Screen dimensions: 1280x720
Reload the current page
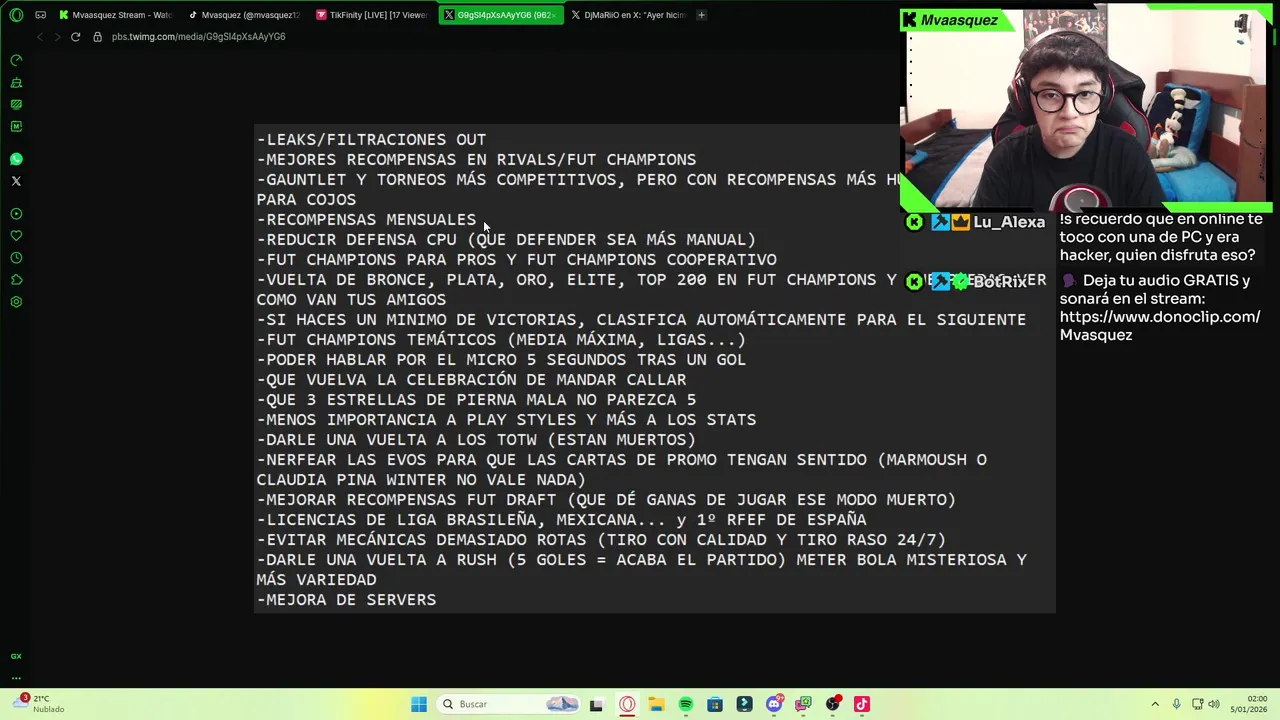tap(75, 37)
